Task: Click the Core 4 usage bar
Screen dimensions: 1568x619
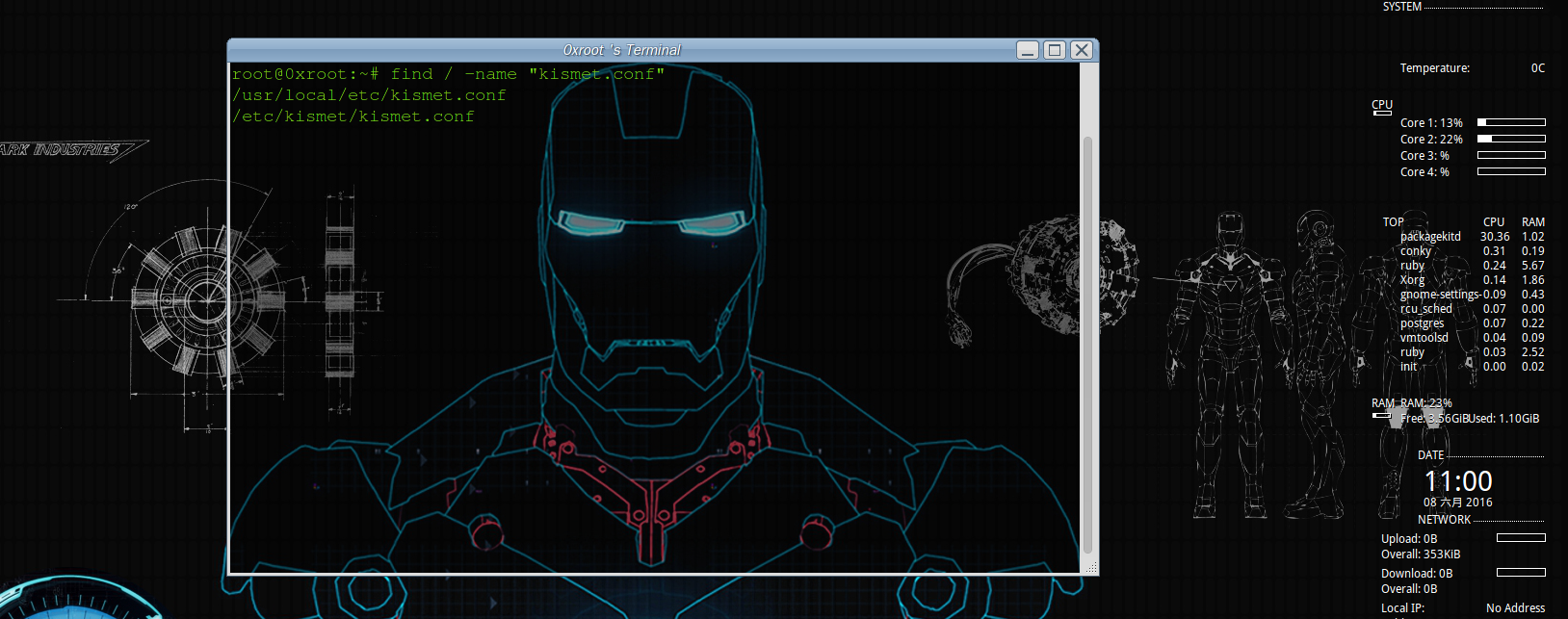Action: point(1511,171)
